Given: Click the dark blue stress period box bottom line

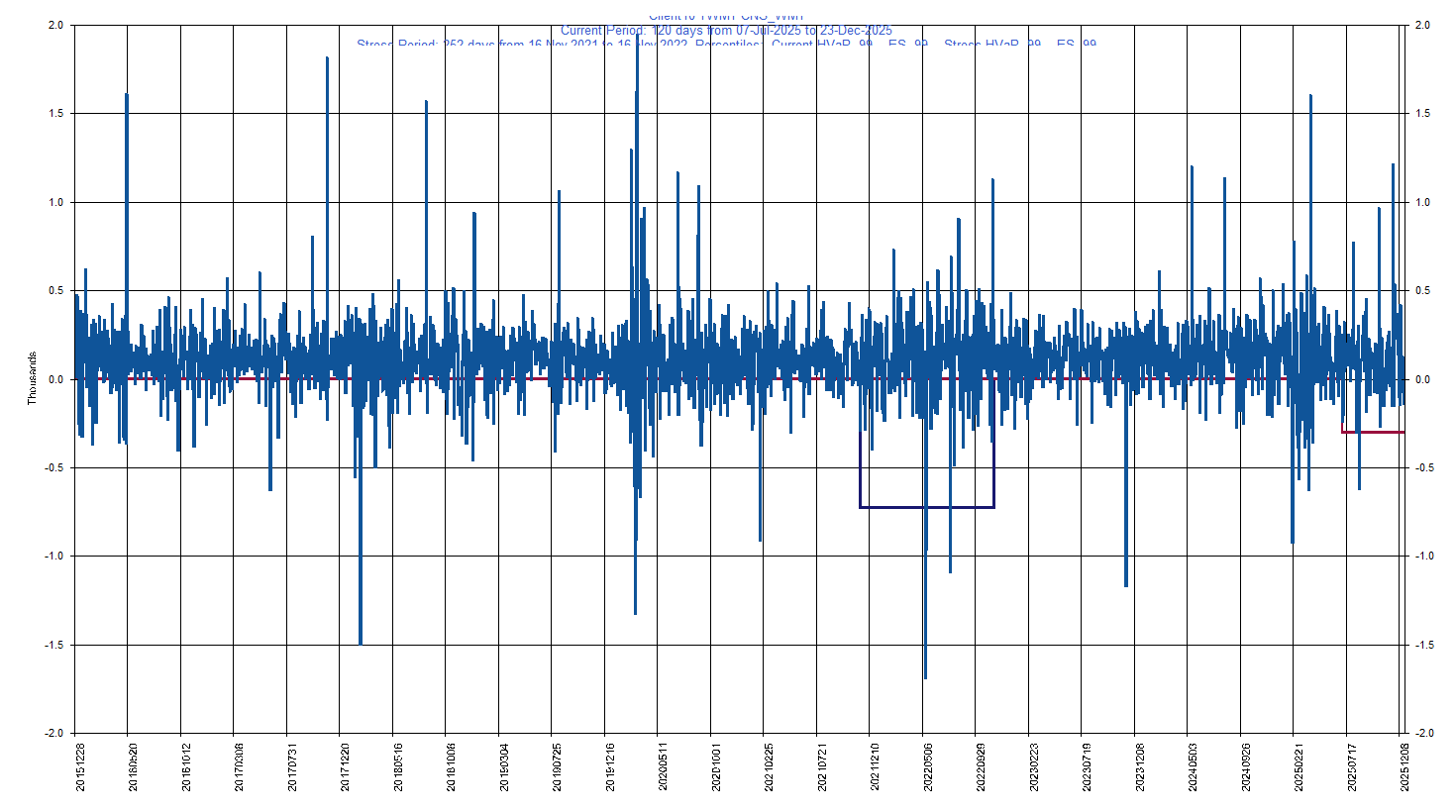Looking at the screenshot, I should (x=926, y=507).
